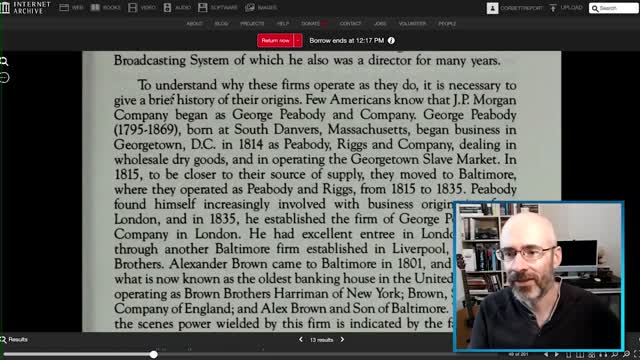Open the Software media section icon
Image resolution: width=640 pixels, height=360 pixels.
[202, 8]
